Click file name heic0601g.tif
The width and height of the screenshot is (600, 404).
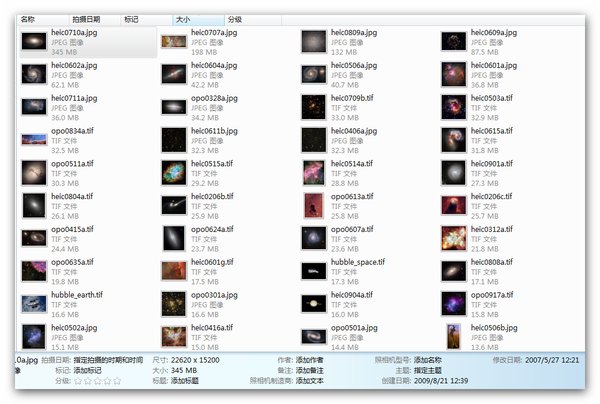point(212,262)
